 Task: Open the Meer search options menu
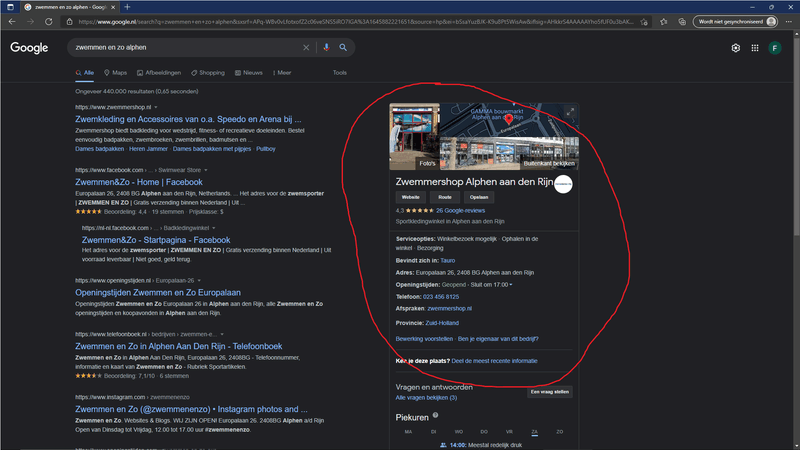pos(282,73)
